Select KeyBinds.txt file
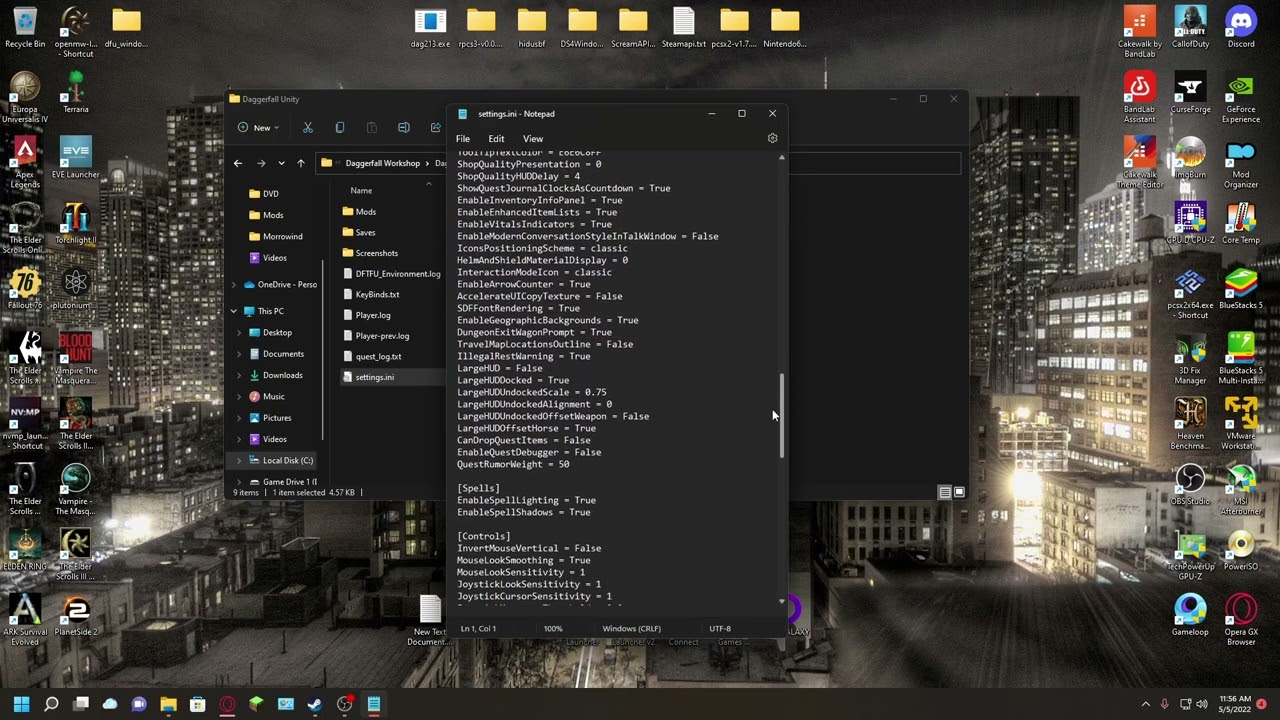Image resolution: width=1280 pixels, height=720 pixels. [x=377, y=295]
